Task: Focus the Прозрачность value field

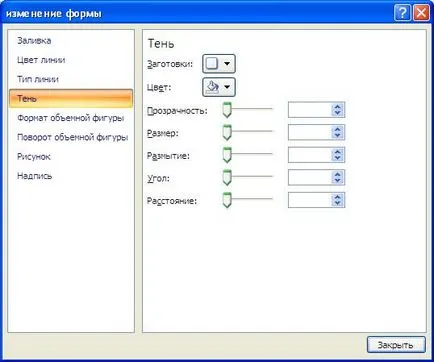Action: pyautogui.click(x=310, y=110)
